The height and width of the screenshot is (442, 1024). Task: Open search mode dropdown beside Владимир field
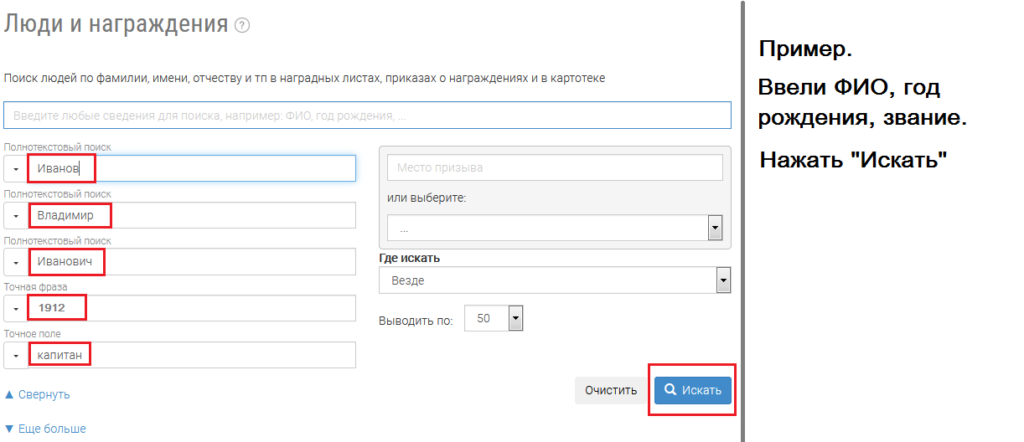[x=16, y=215]
